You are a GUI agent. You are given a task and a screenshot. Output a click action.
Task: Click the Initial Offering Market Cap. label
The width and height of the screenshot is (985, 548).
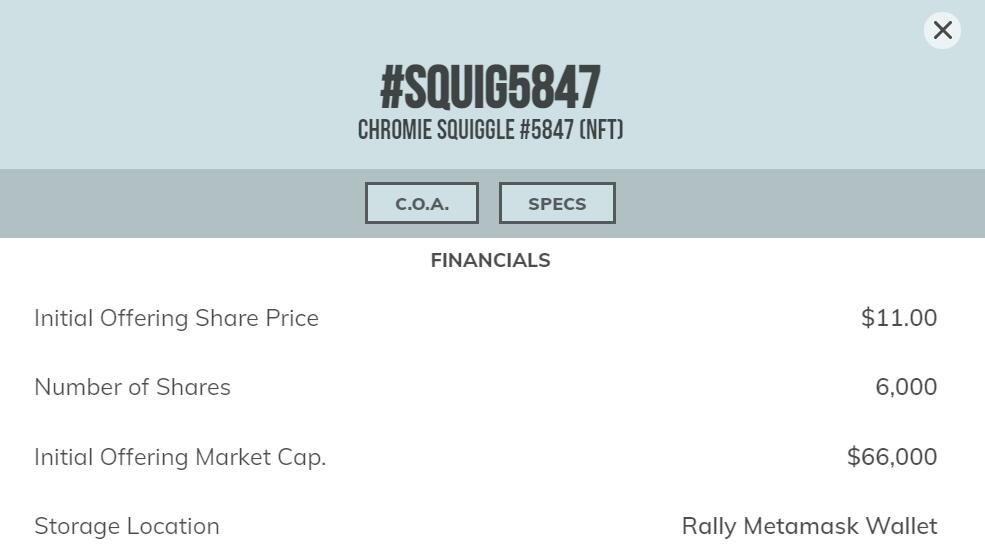(x=180, y=457)
